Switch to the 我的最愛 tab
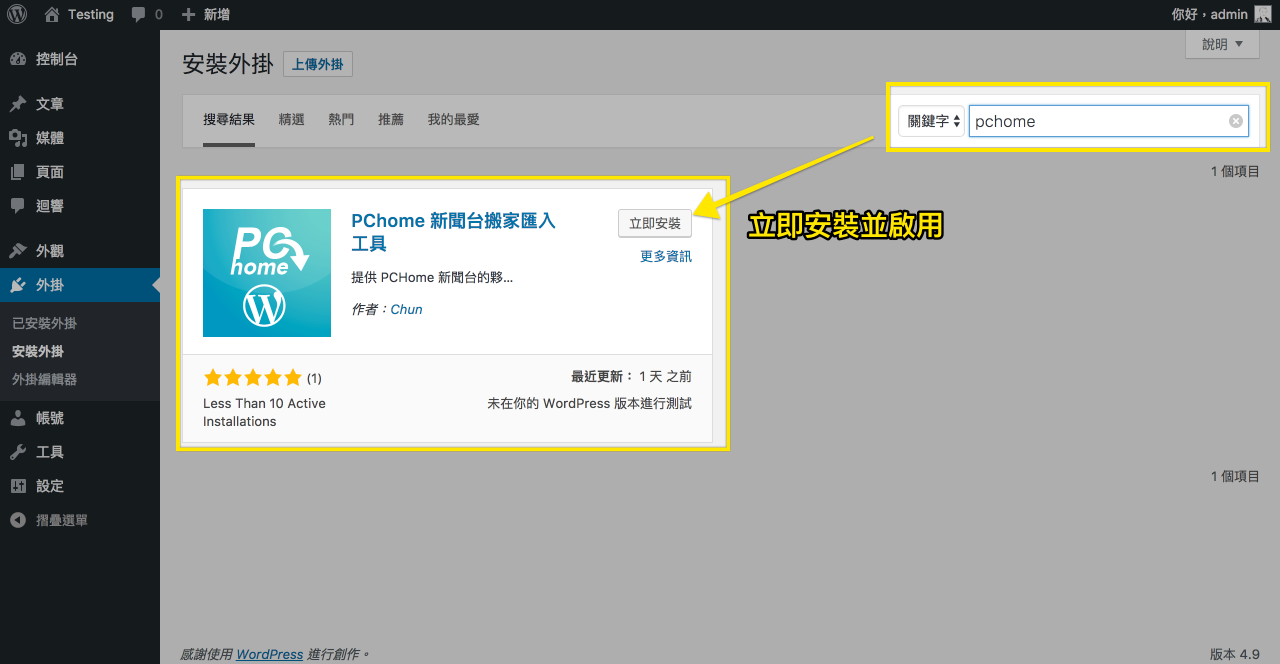 (454, 120)
